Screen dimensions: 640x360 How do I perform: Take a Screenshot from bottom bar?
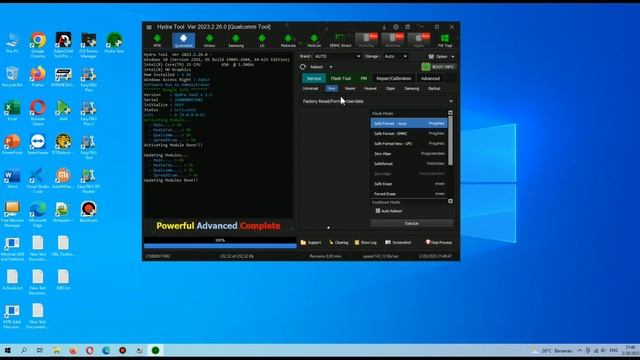(398, 242)
